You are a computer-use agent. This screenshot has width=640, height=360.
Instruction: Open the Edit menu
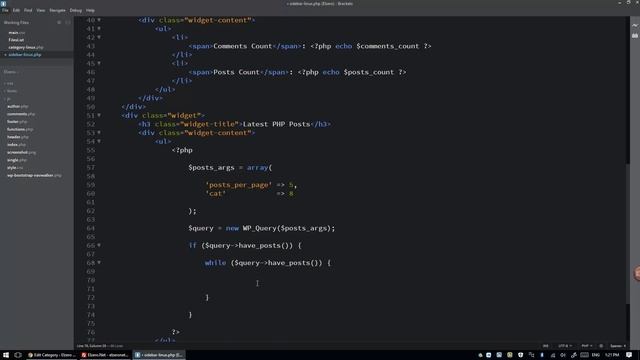16,10
